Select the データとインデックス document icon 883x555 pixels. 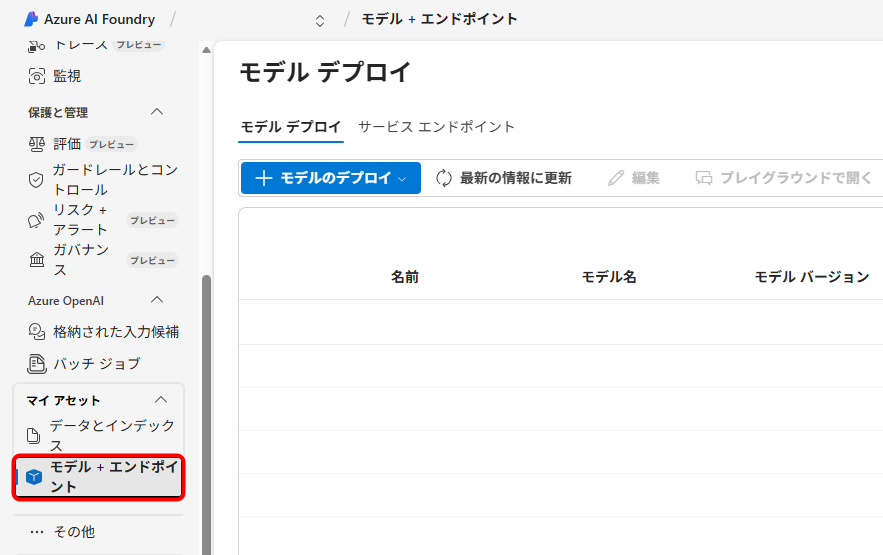[33, 436]
